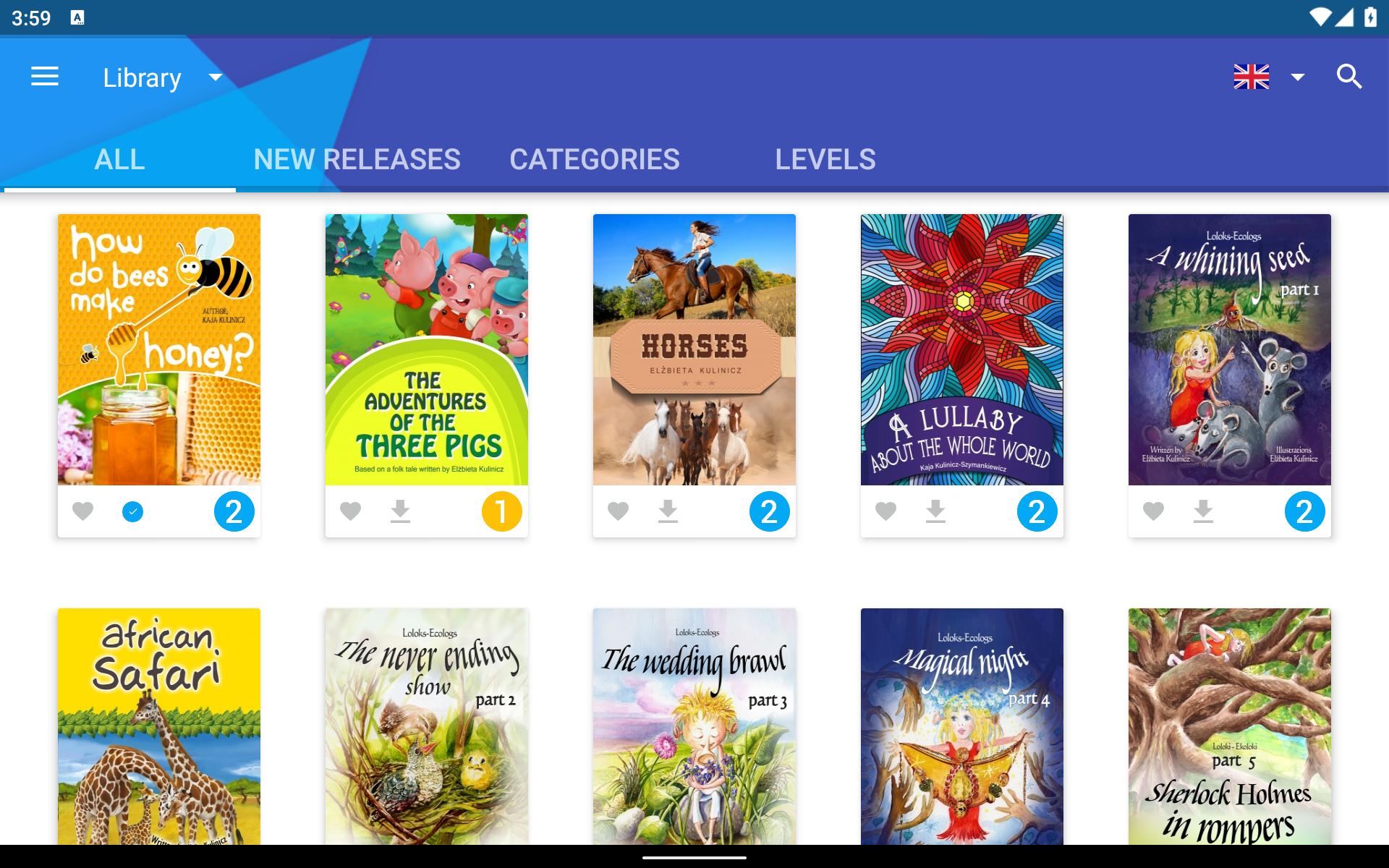Click the UK flag language icon

1252,77
